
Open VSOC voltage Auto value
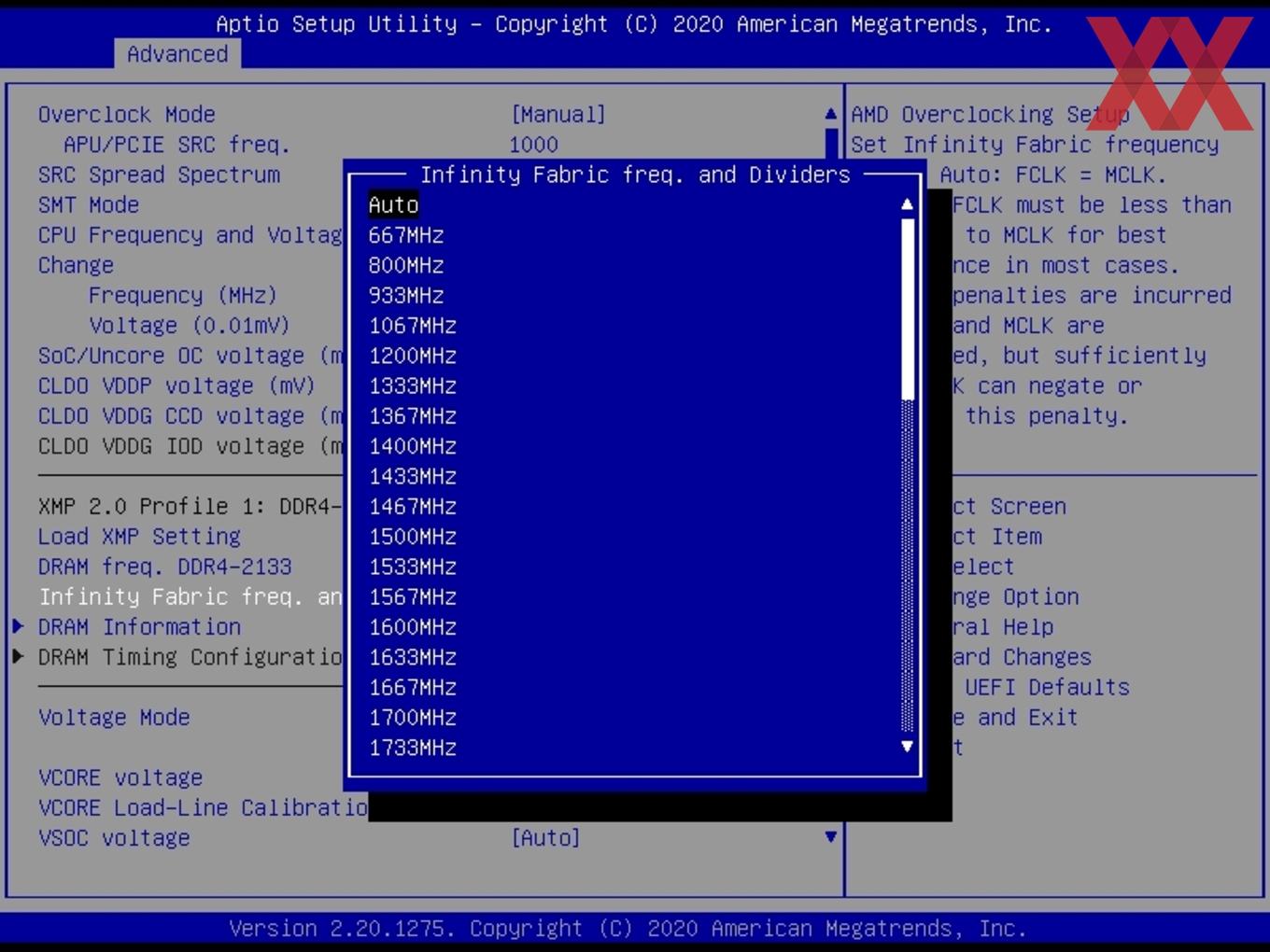(545, 838)
